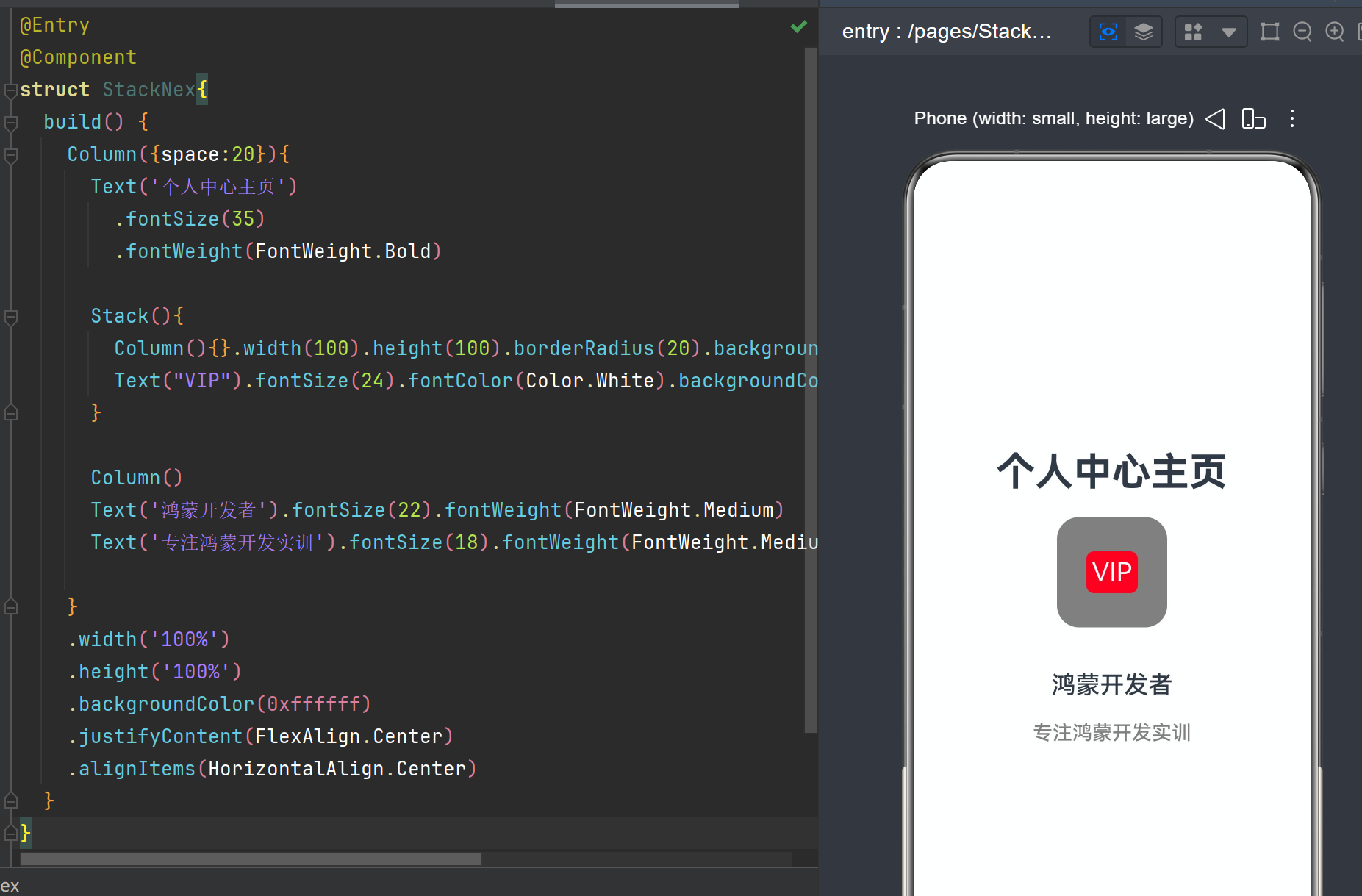
Task: Click .alignItems(HorizontalAlign.Center) line
Action: click(273, 769)
